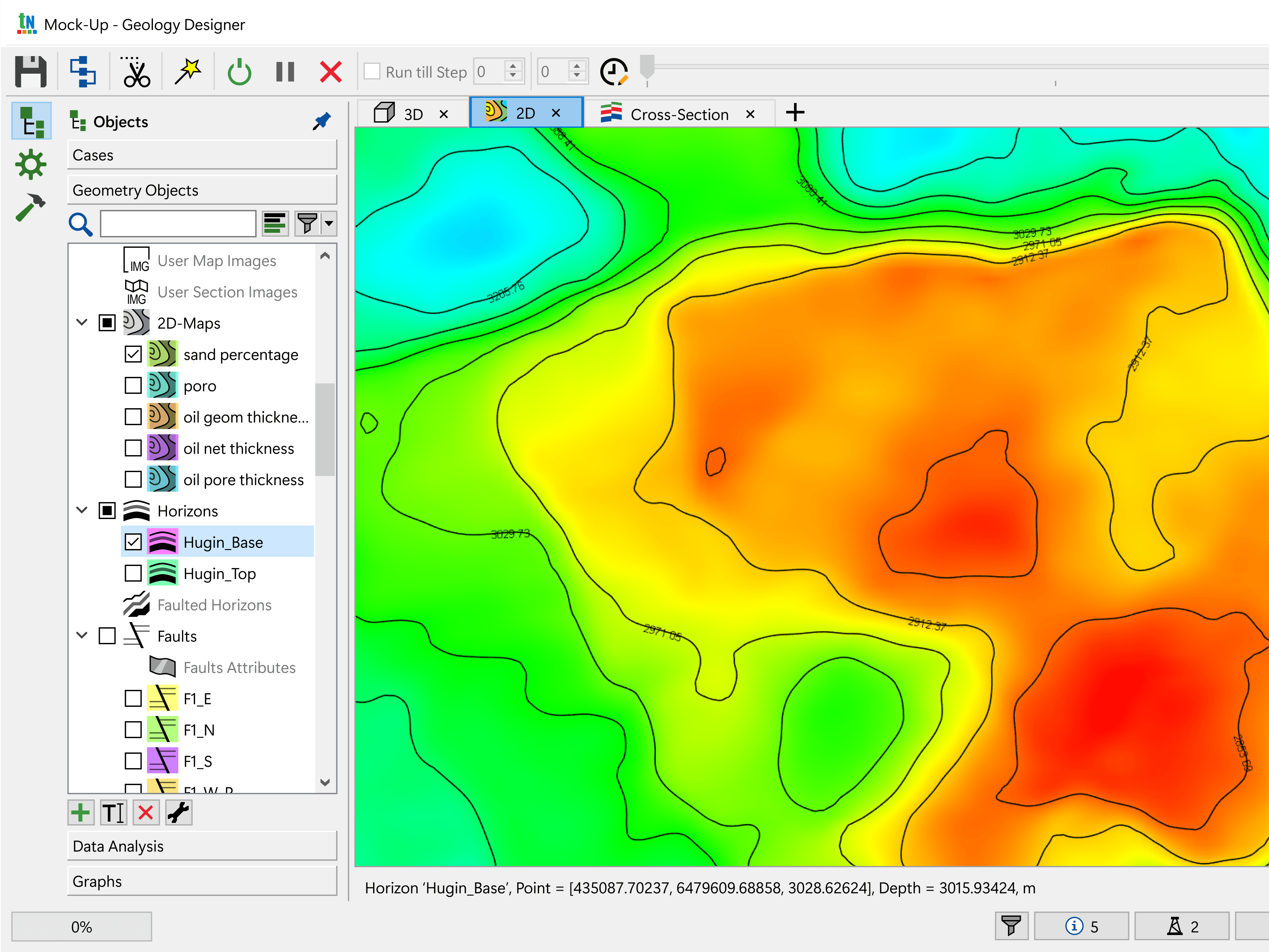This screenshot has height=952, width=1269.
Task: Click the green plus add object icon
Action: 81,813
